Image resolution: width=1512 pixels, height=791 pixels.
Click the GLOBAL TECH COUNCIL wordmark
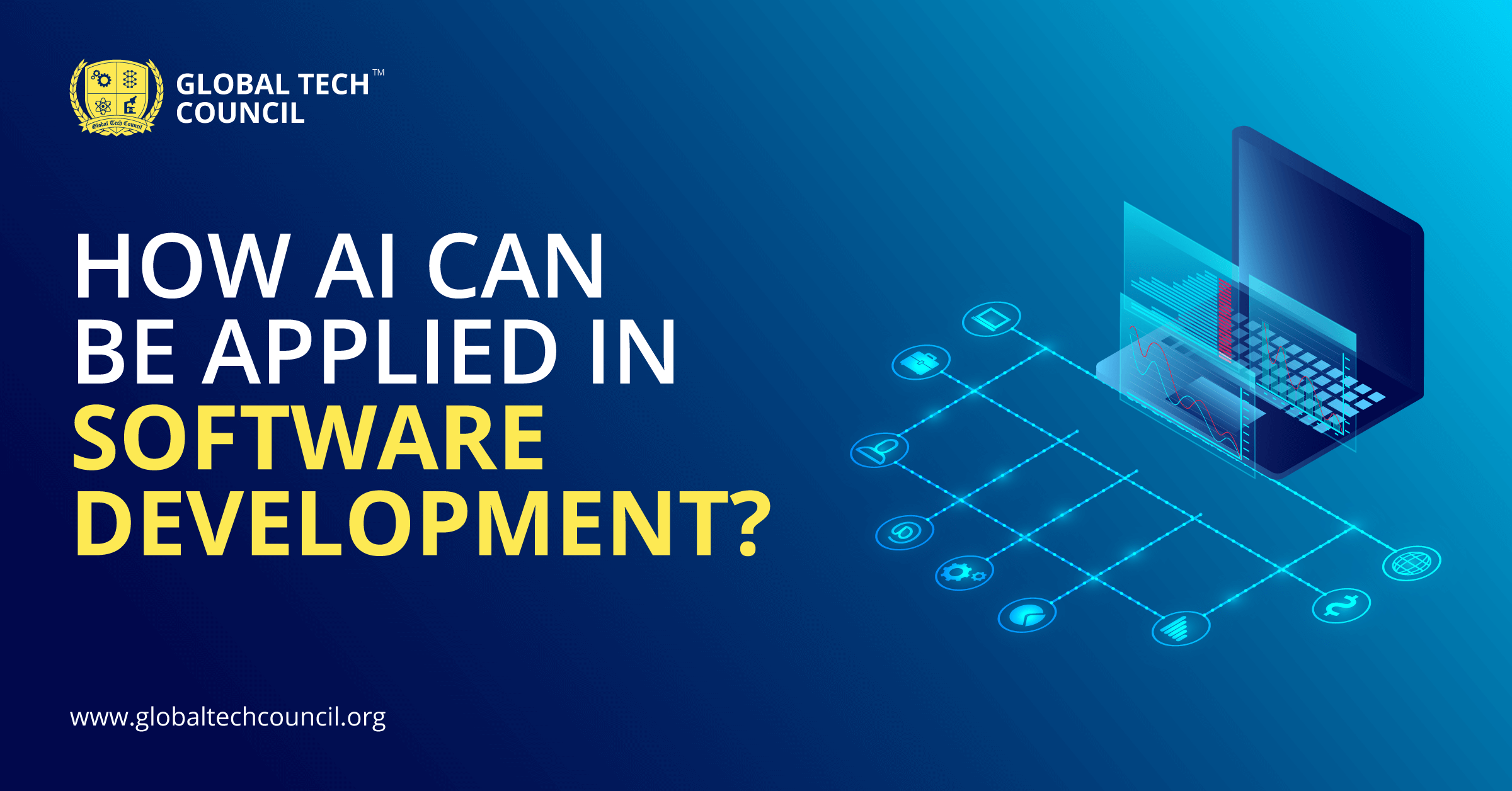(273, 99)
